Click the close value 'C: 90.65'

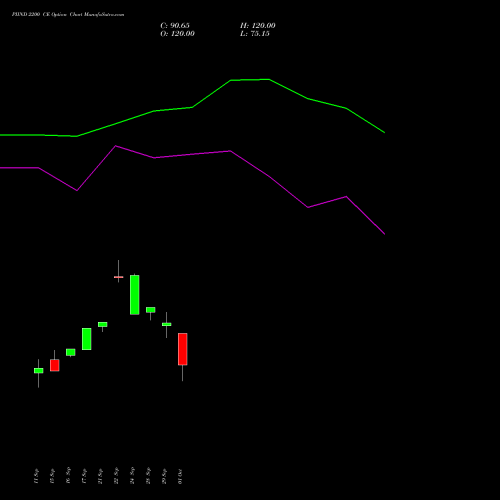coord(175,26)
